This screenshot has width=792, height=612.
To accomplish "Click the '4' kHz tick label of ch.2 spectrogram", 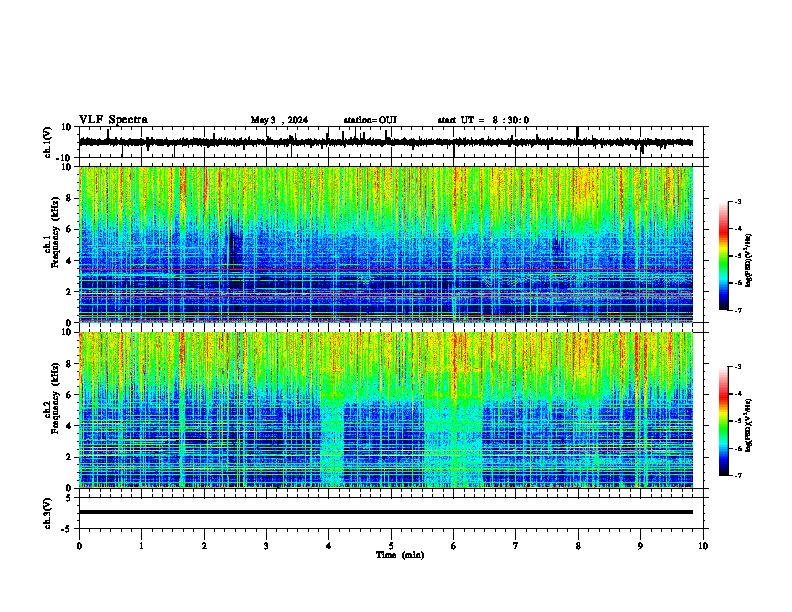I will point(69,426).
